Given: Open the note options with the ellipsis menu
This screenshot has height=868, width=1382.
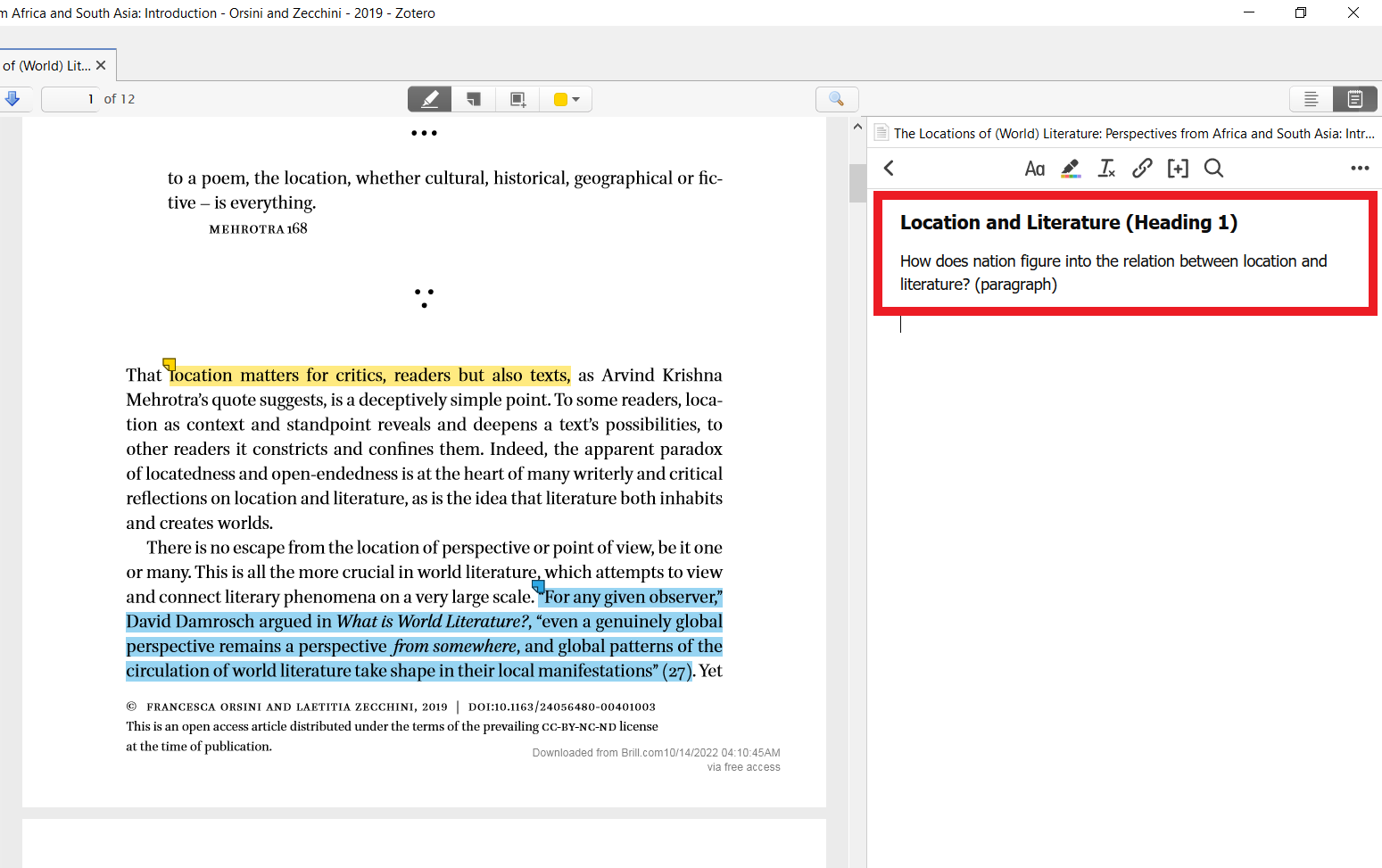Looking at the screenshot, I should 1360,168.
